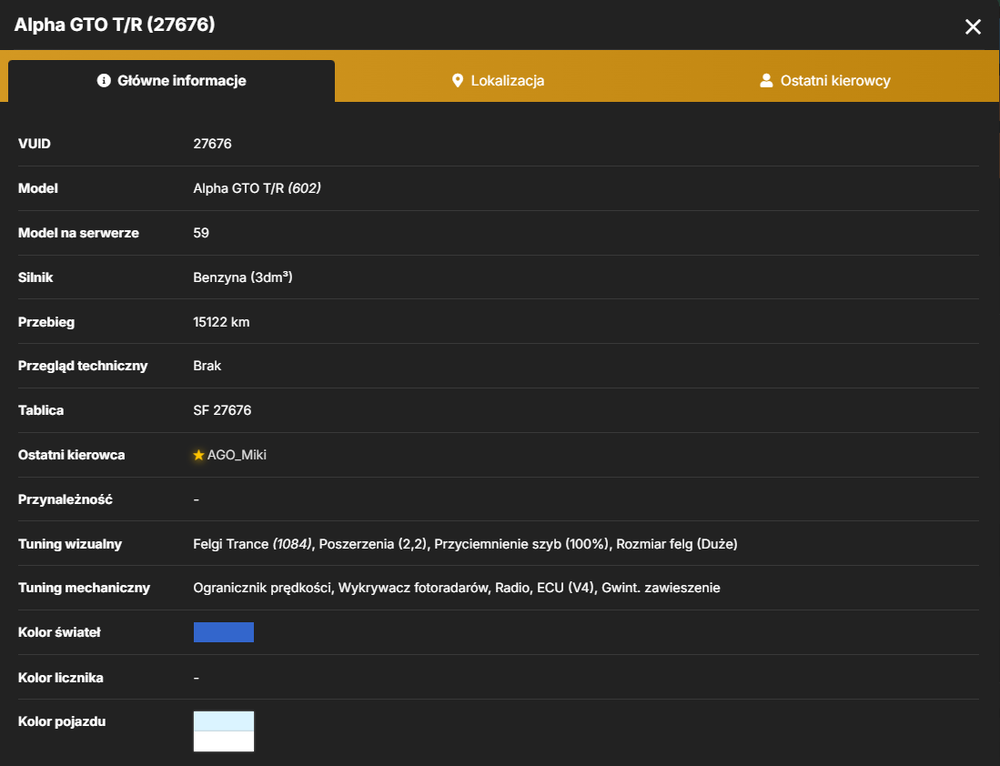The height and width of the screenshot is (766, 1000).
Task: Click the white lower Kolor pojazdu swatch
Action: [x=224, y=741]
